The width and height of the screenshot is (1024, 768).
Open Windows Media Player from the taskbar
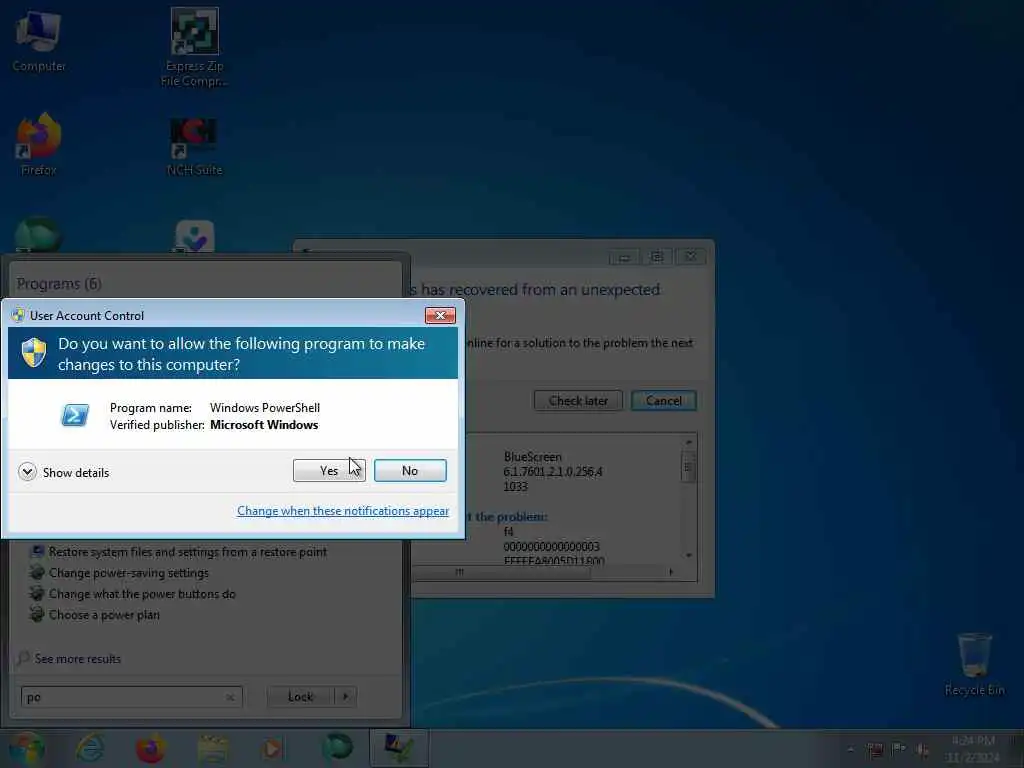[x=273, y=749]
